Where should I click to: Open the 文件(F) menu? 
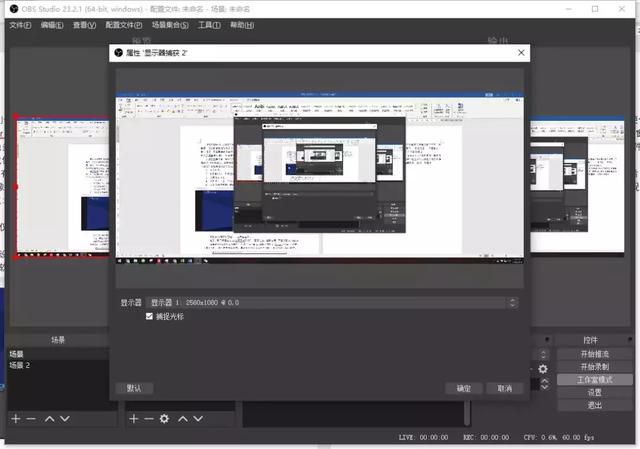coord(20,25)
